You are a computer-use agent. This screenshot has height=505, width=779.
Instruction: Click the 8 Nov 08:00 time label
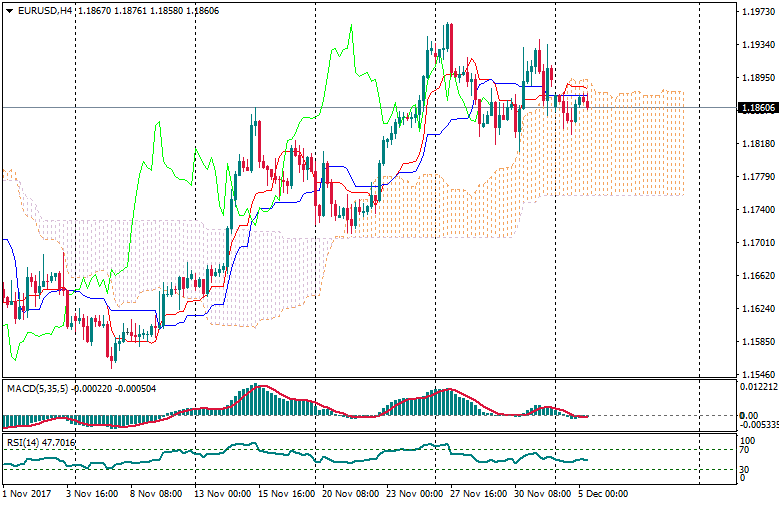(x=156, y=493)
